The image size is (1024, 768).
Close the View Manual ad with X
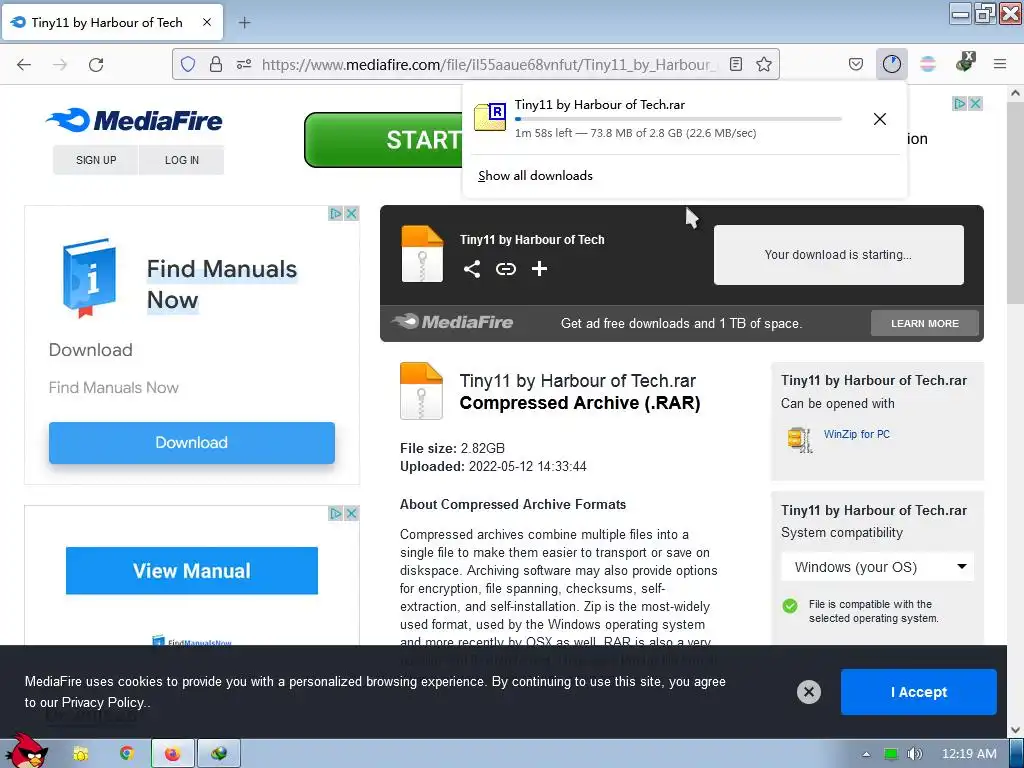tap(351, 513)
